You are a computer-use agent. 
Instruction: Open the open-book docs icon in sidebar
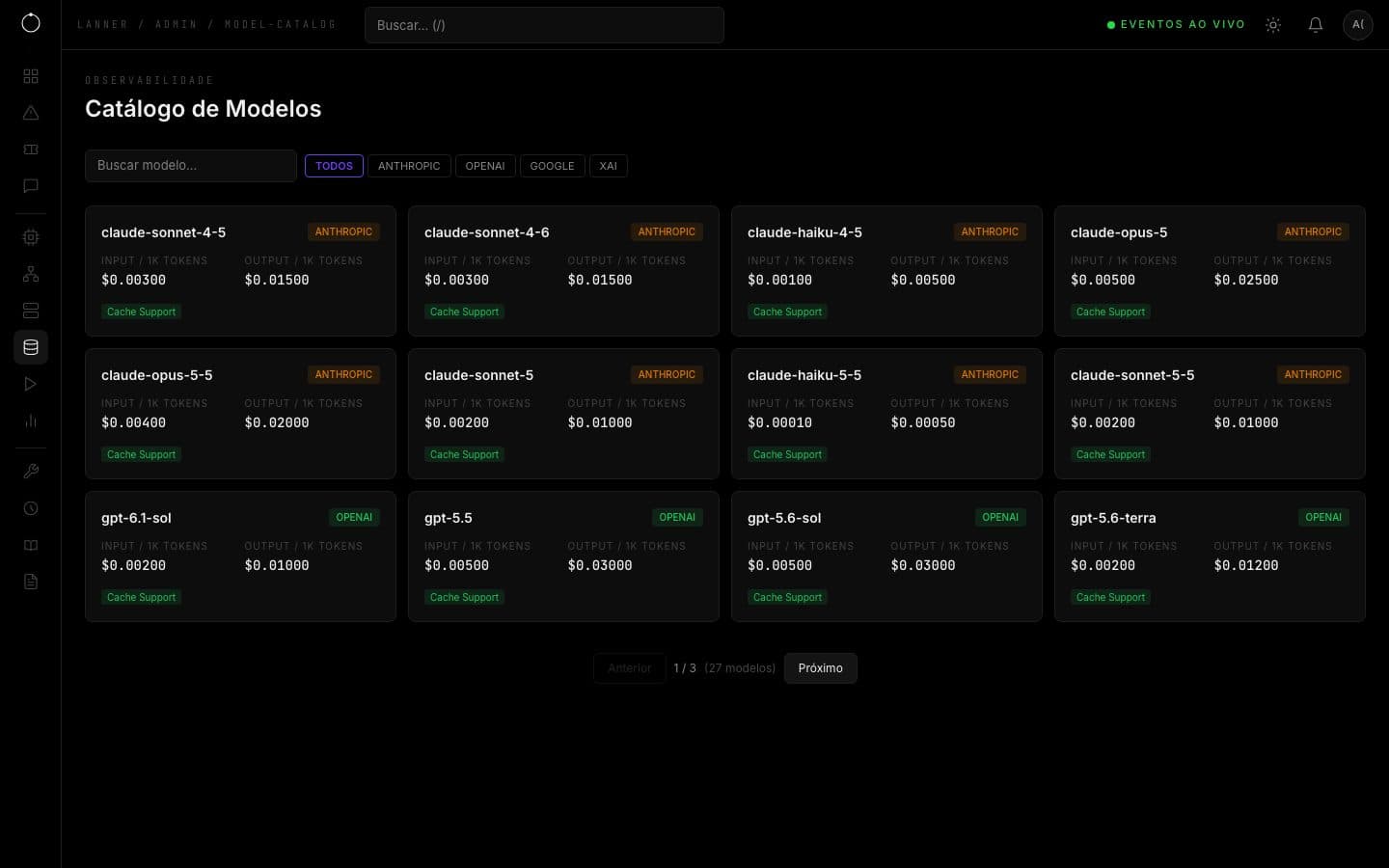click(x=31, y=545)
